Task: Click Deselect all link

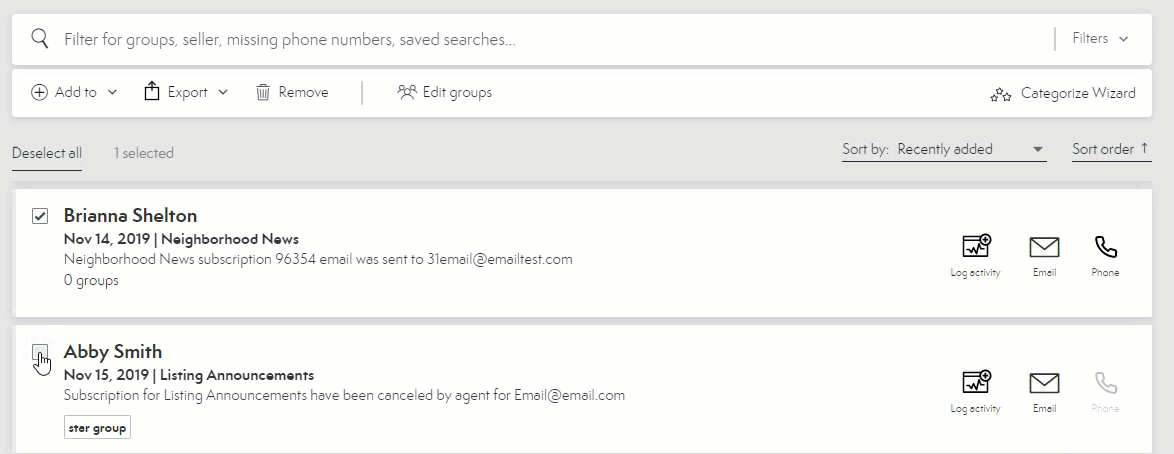Action: pyautogui.click(x=46, y=153)
